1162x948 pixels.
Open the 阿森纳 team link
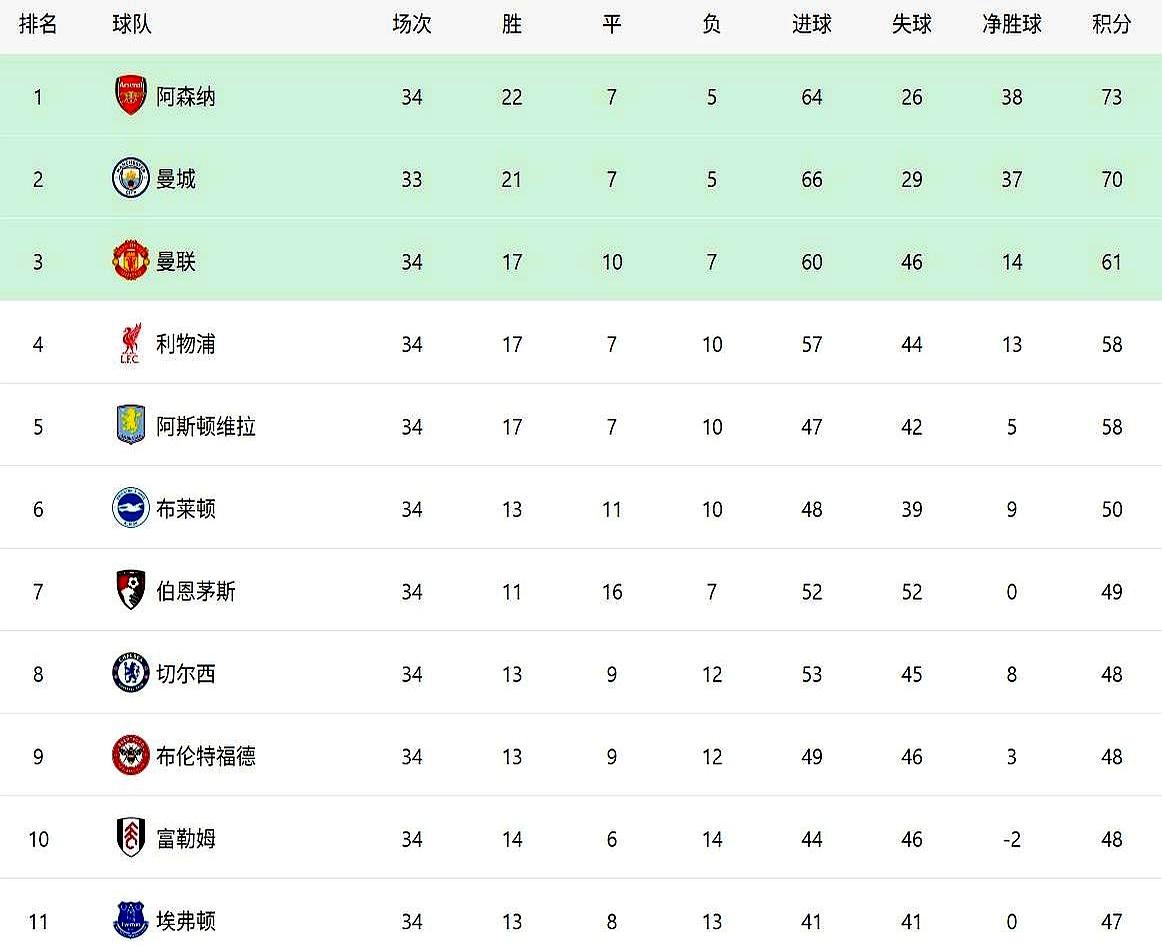186,97
